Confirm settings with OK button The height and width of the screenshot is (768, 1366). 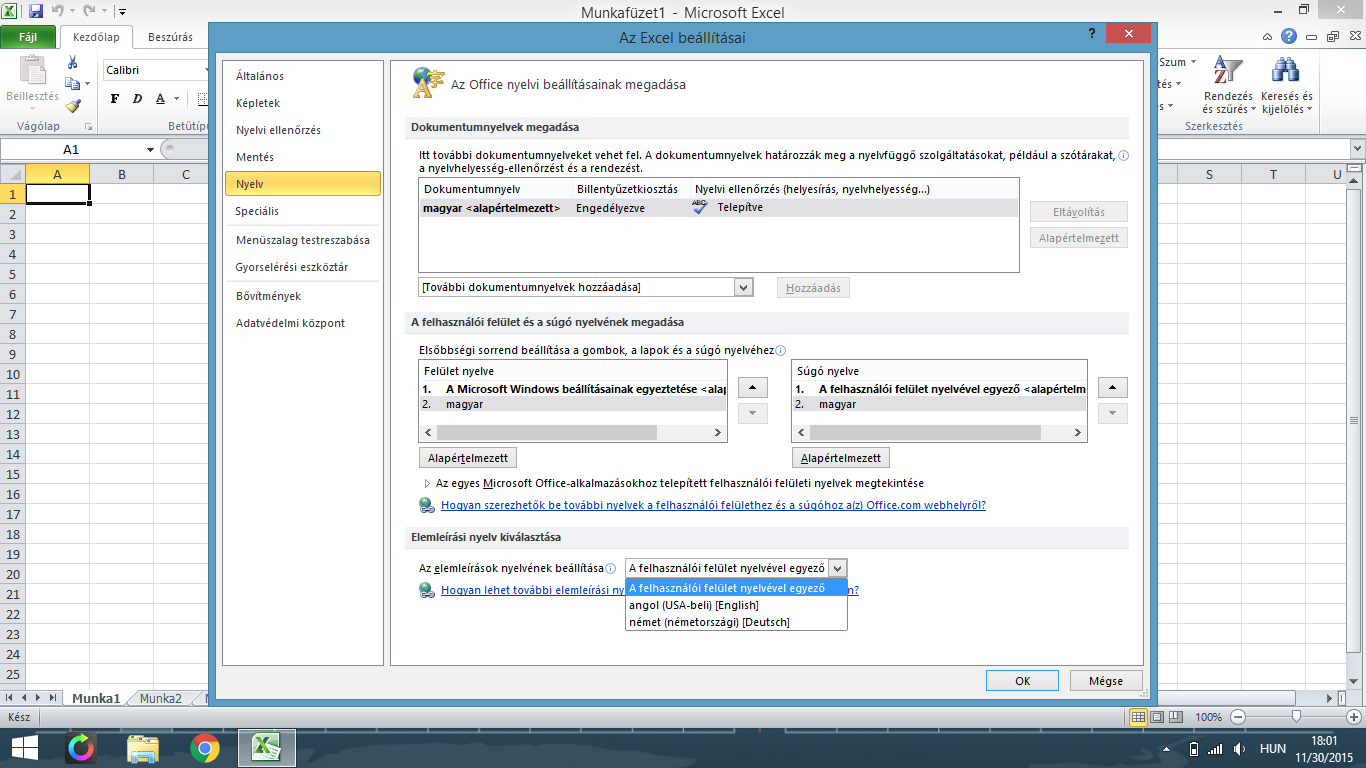click(x=1022, y=680)
